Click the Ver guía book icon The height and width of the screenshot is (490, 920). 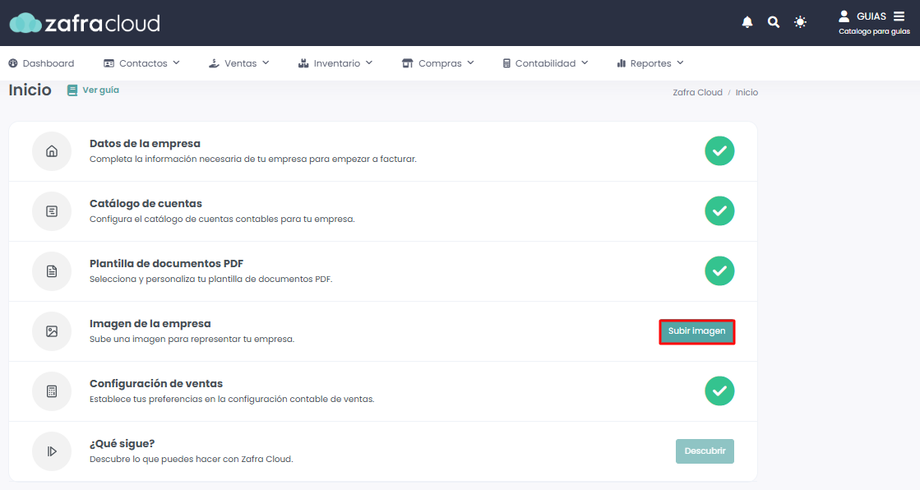(72, 90)
